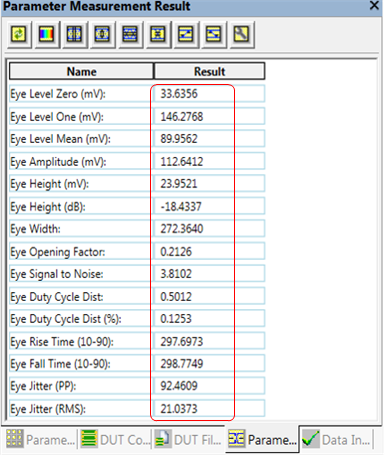
Task: Select the 'Eye Duty Cycle Dist (%):' label
Action: point(66,319)
